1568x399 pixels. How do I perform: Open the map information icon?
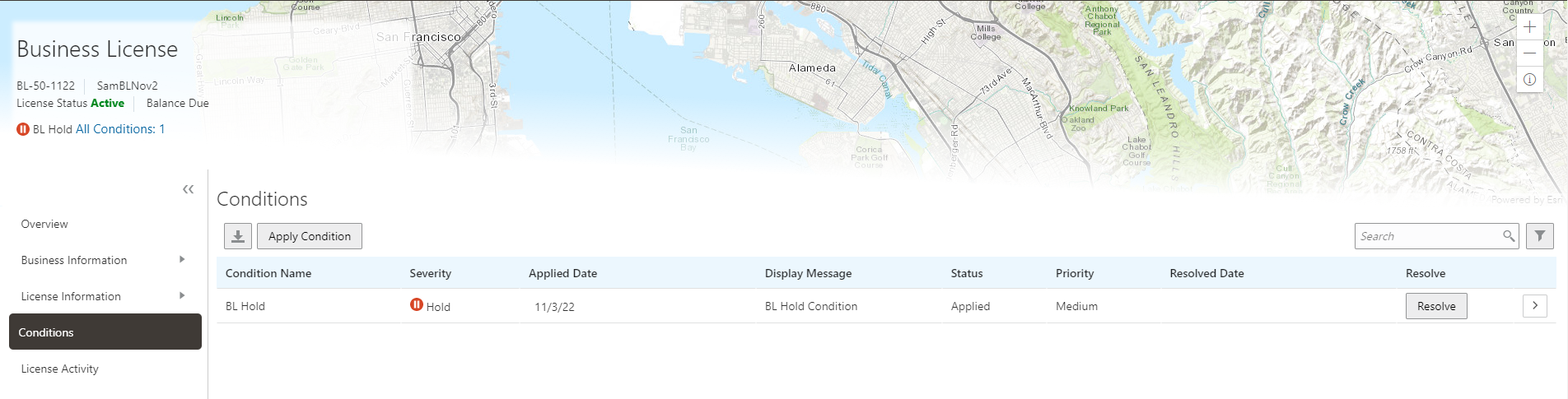pos(1529,79)
